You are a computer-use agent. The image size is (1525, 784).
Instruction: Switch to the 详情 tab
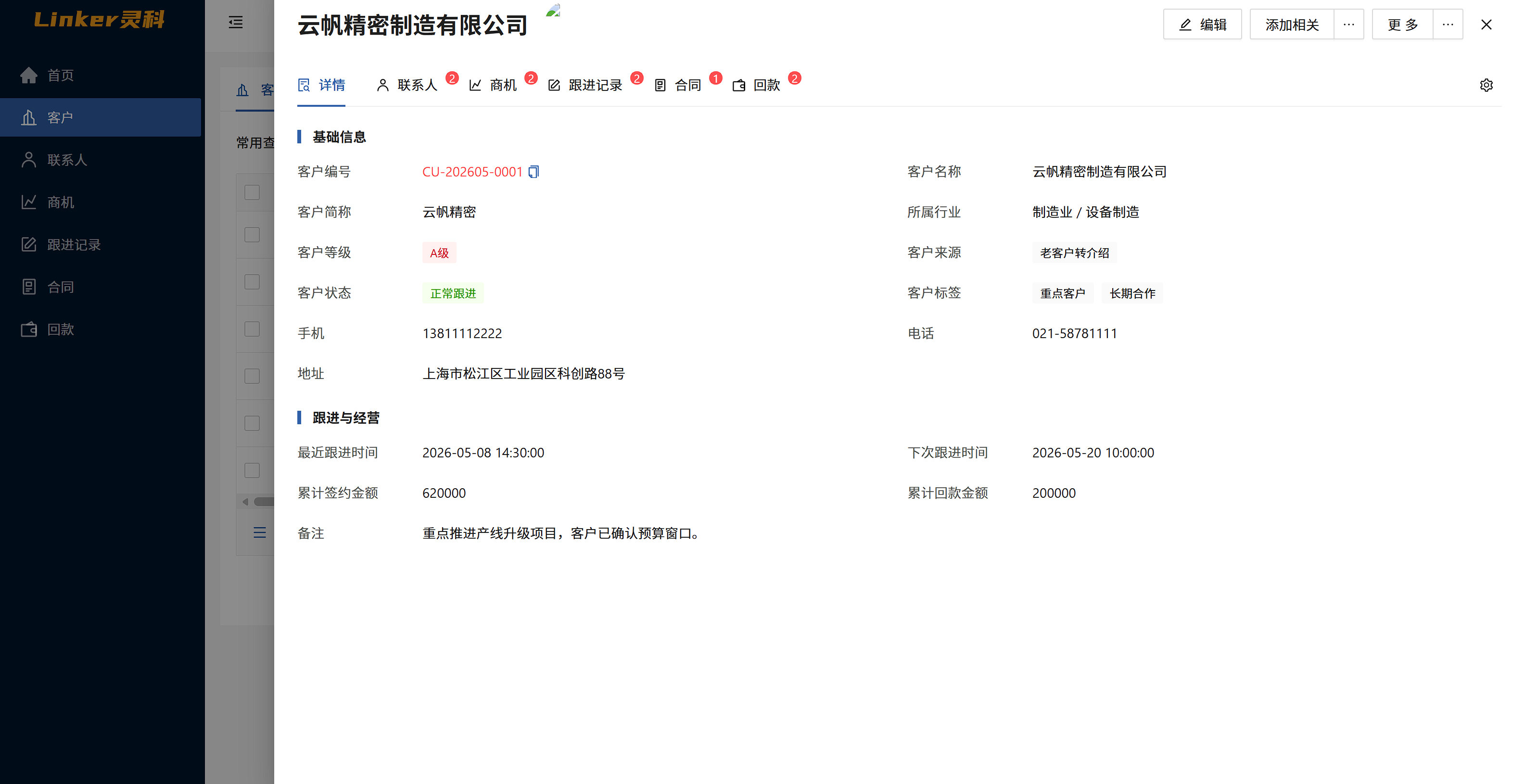coord(321,85)
